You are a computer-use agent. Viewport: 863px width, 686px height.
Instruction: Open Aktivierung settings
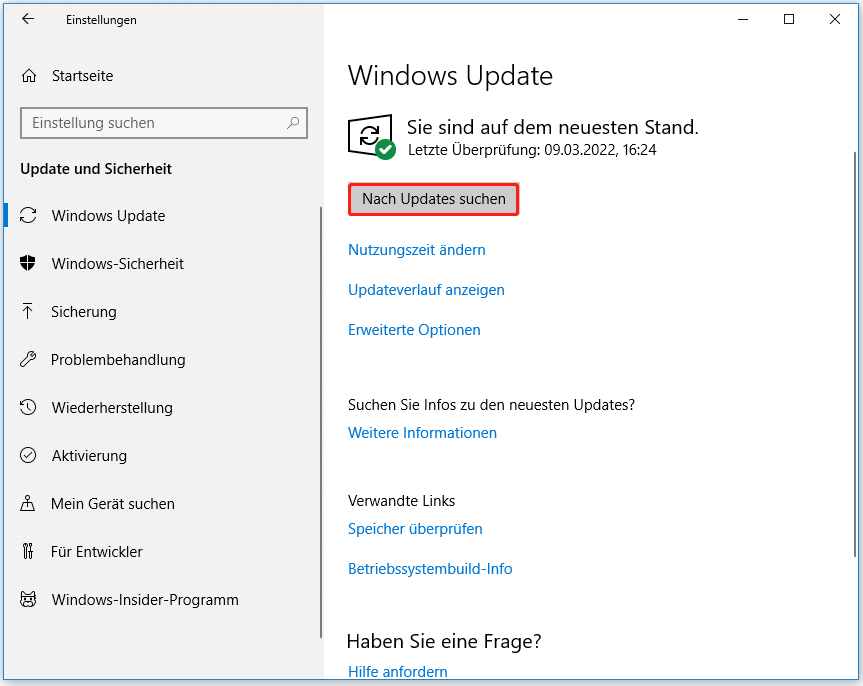(89, 455)
